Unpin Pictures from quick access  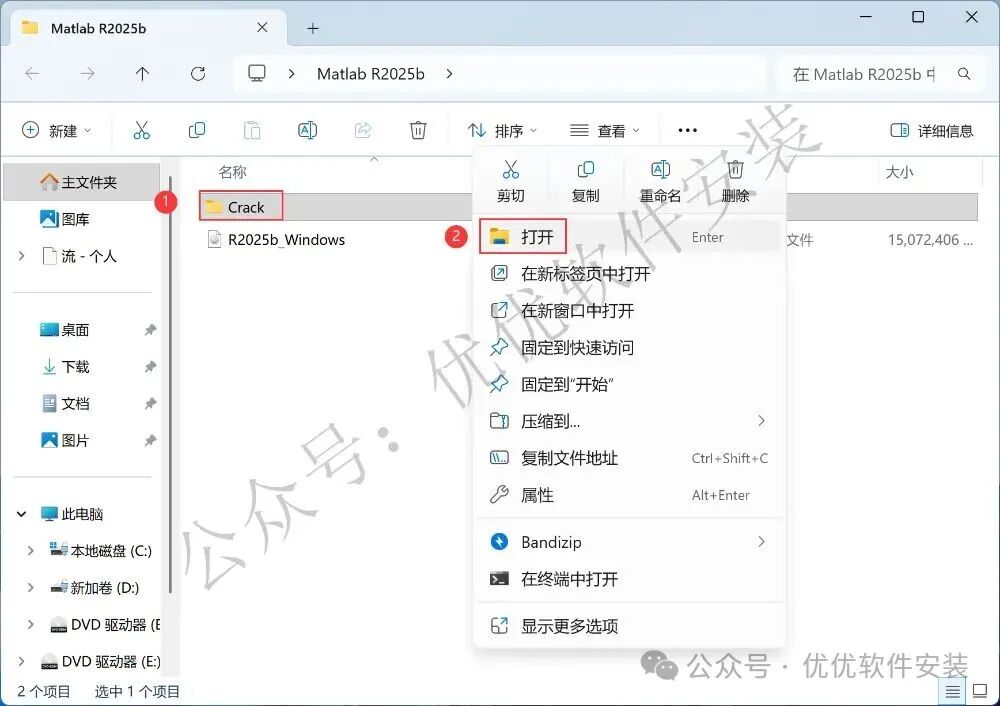[x=151, y=440]
